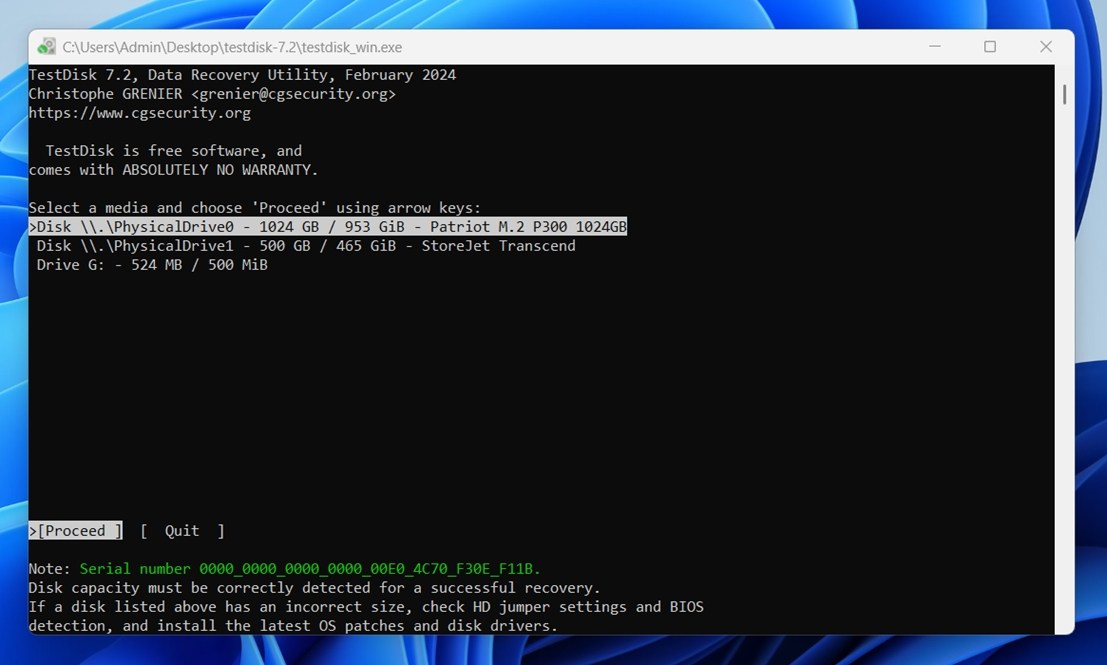Viewport: 1107px width, 665px height.
Task: Click the green serial number text
Action: click(310, 569)
